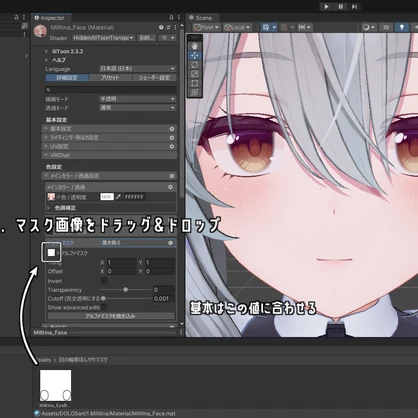Click the Tiling X value field
The width and height of the screenshot is (418, 418).
point(121,262)
